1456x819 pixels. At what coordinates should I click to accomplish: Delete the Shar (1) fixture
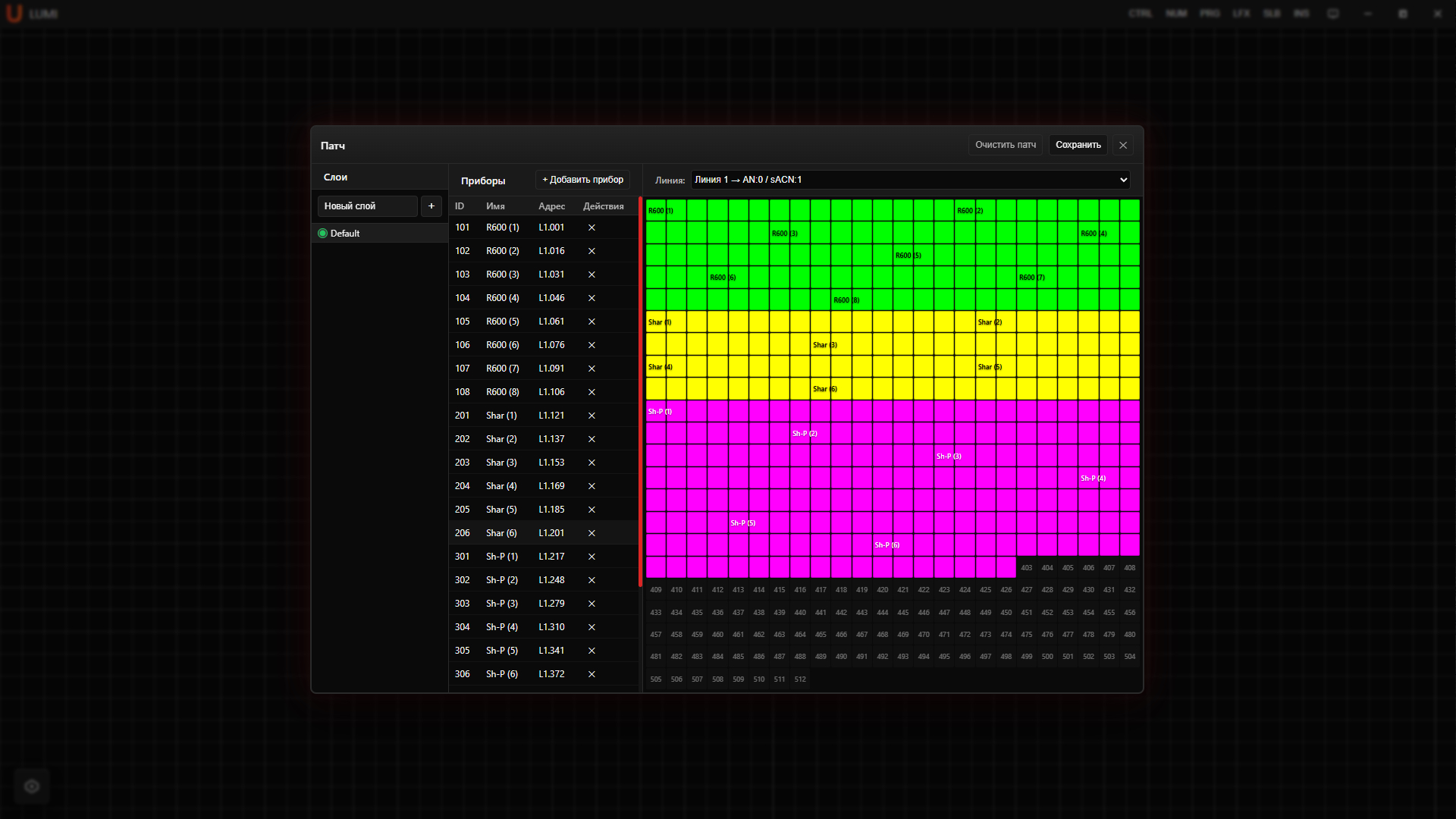[x=591, y=416]
